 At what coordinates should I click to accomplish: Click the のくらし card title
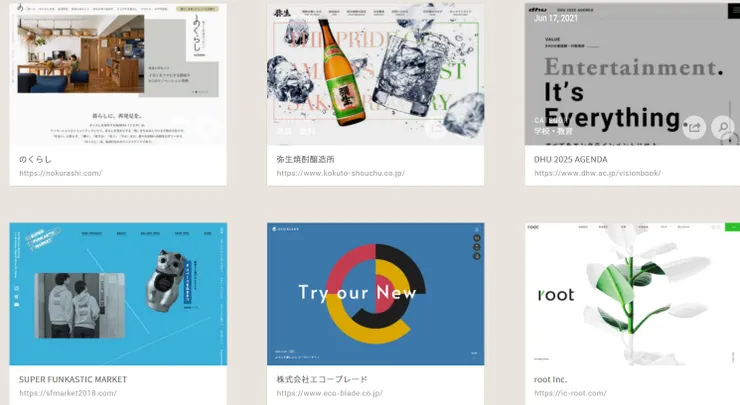tap(35, 160)
